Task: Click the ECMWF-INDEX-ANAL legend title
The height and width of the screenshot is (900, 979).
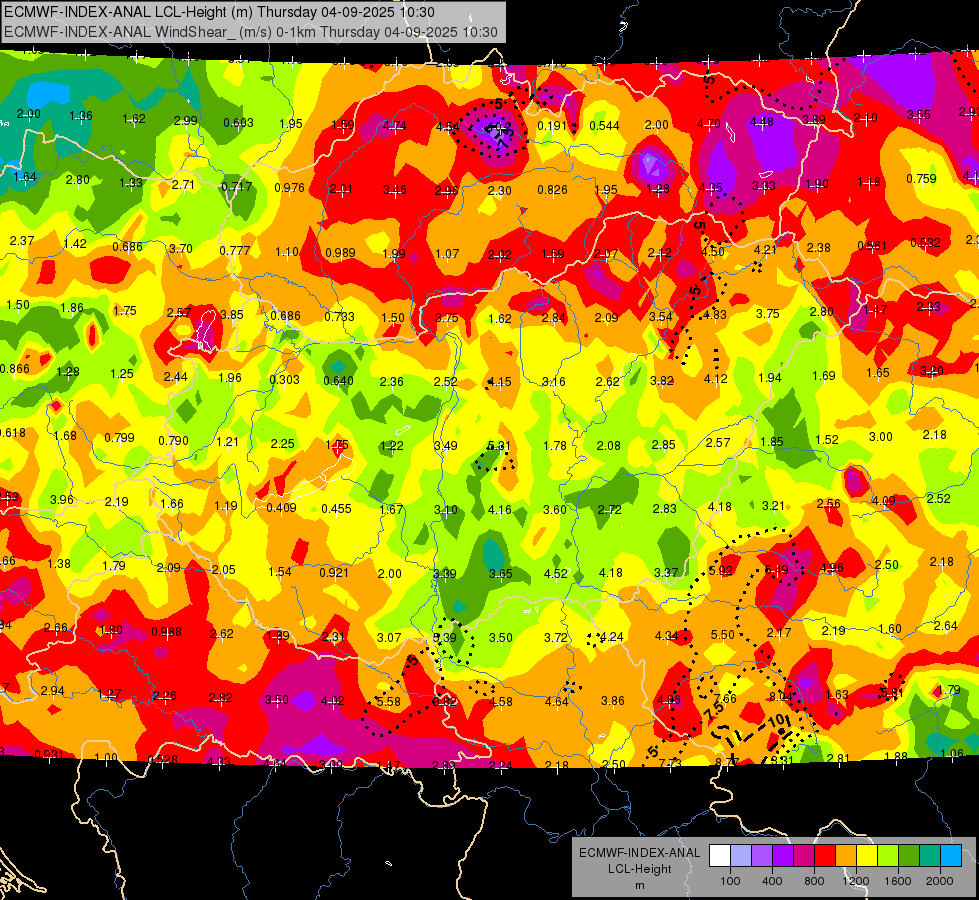Action: point(639,853)
